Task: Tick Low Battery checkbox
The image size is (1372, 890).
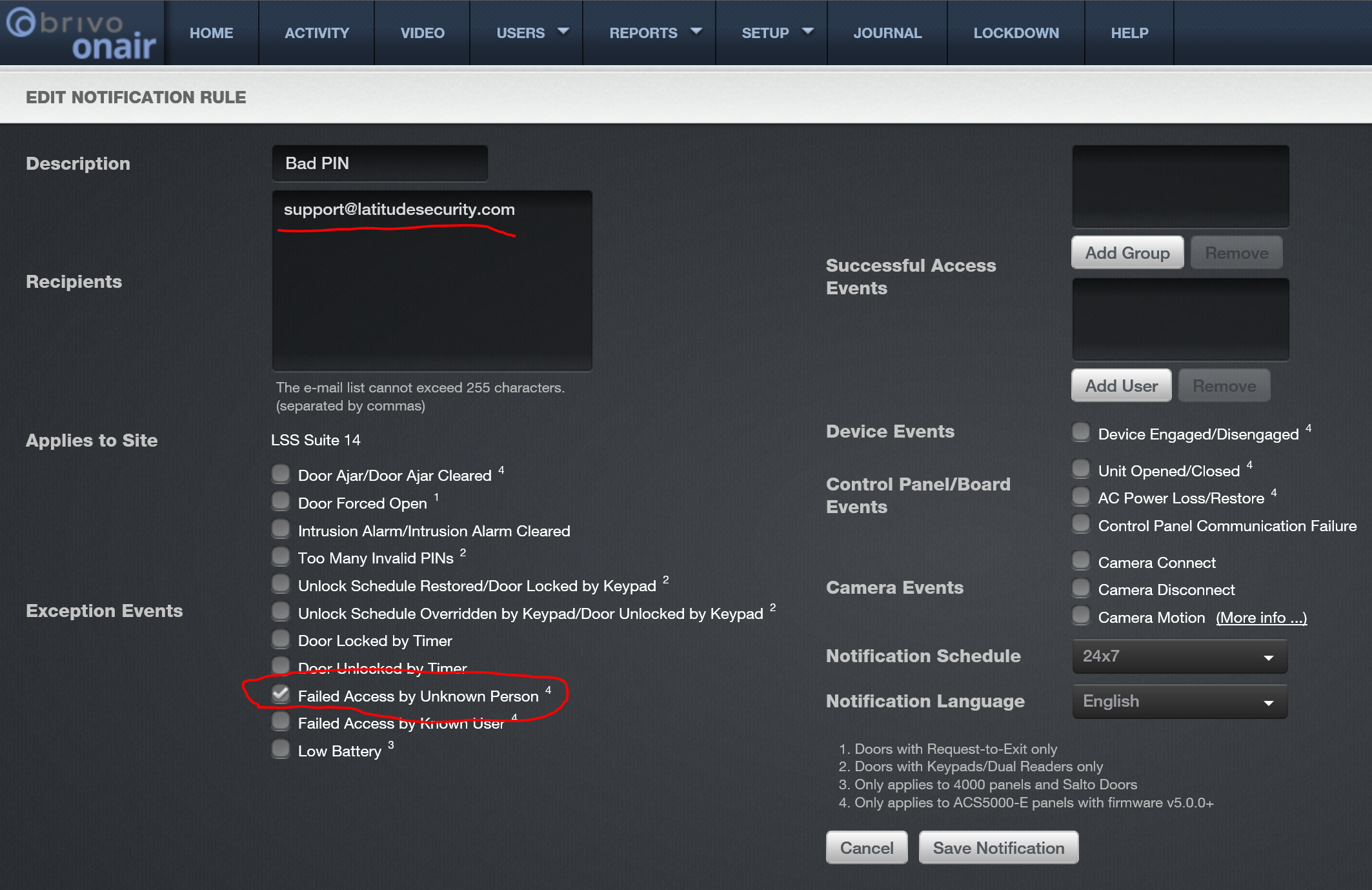Action: pyautogui.click(x=281, y=749)
